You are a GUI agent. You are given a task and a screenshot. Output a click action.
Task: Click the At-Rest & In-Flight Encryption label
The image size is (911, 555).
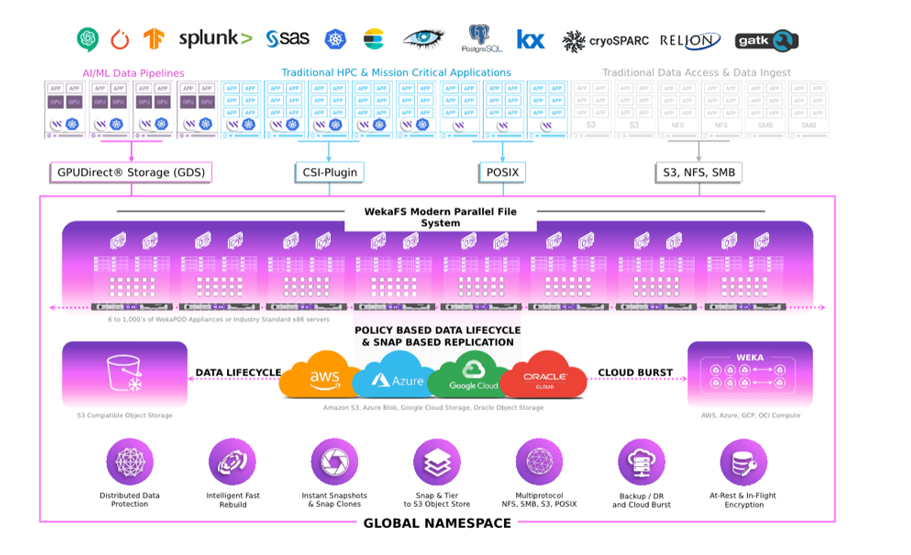[744, 500]
